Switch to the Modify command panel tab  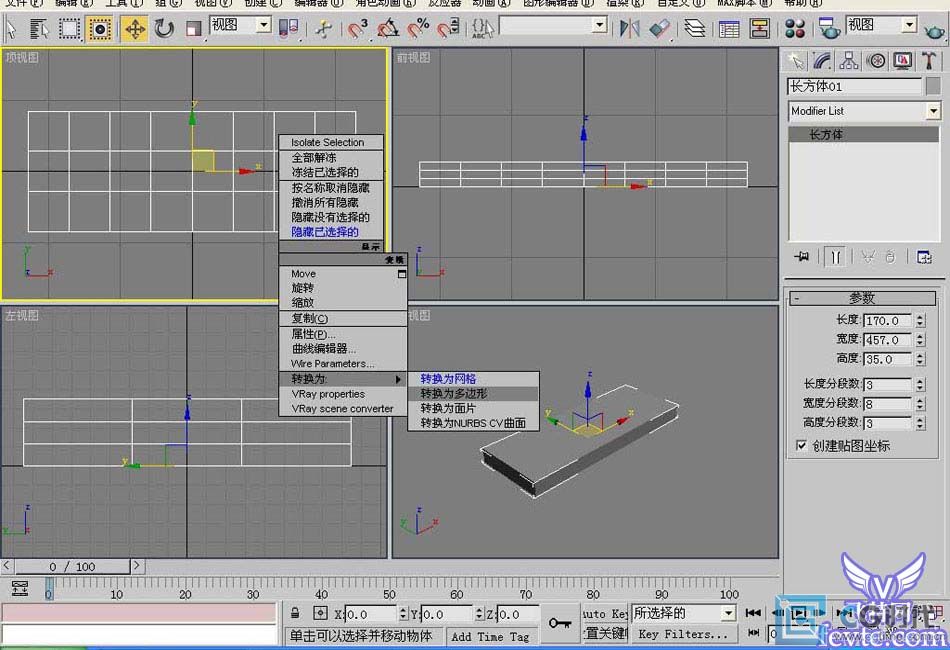(x=822, y=61)
